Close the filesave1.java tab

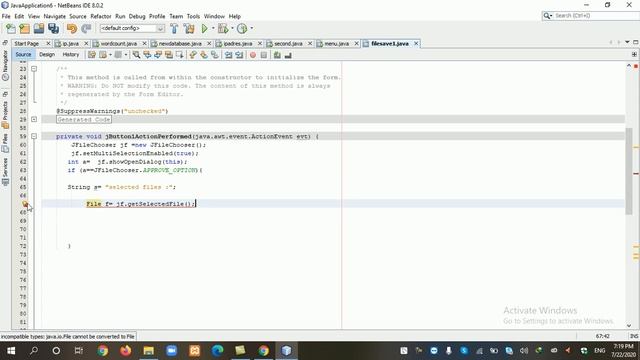[416, 43]
